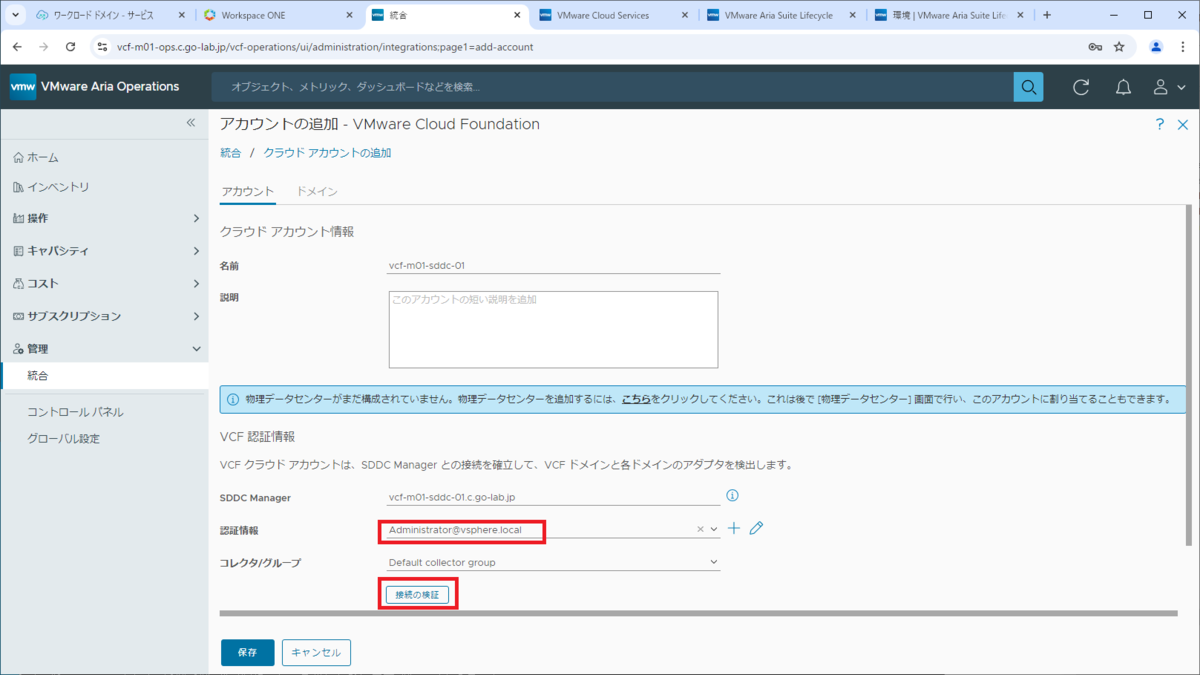Close the Workspace ONE browser tab
This screenshot has height=675, width=1200.
[349, 15]
